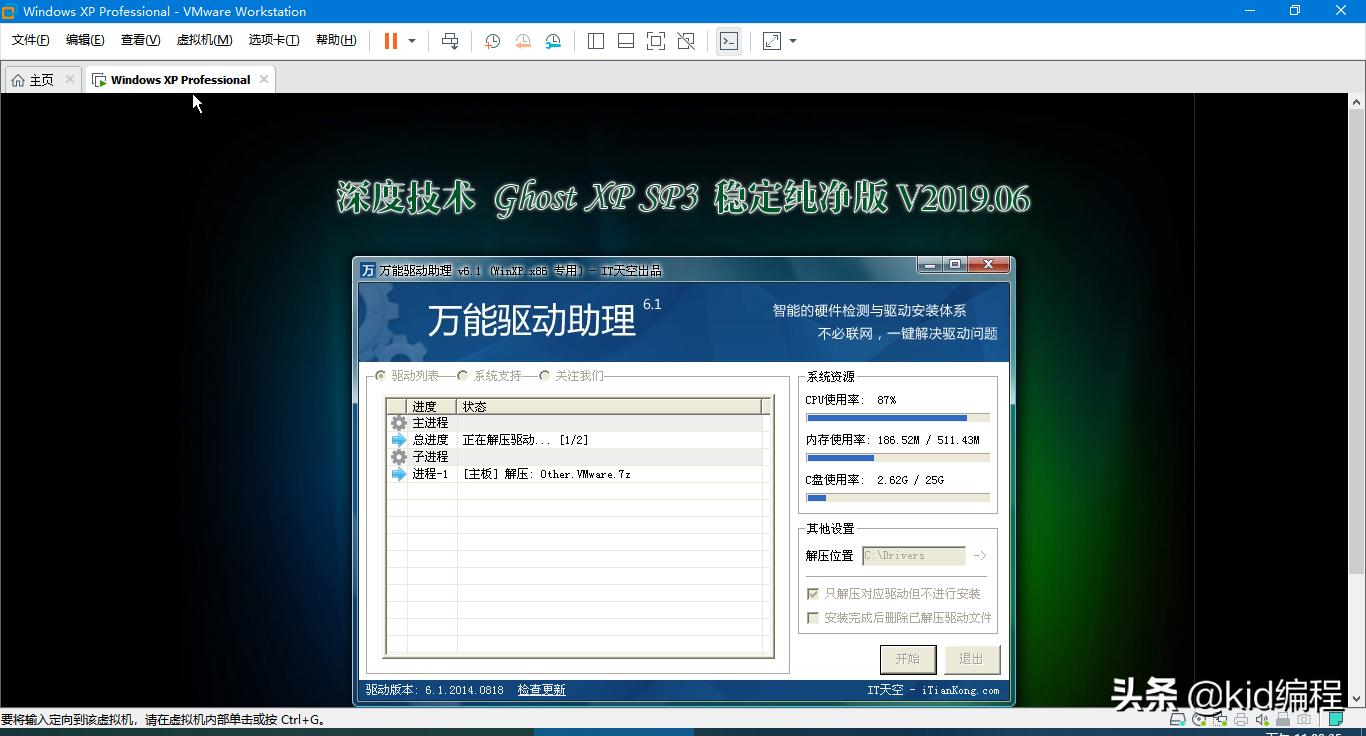Click the 解压位置 path input field
The width and height of the screenshot is (1366, 736).
coord(912,555)
